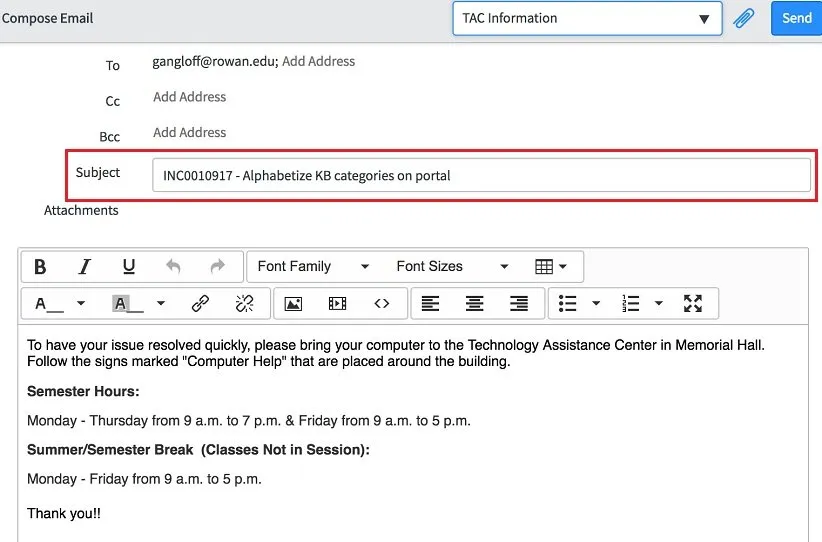Remove link using the unlink icon
This screenshot has height=542, width=822.
pos(244,303)
